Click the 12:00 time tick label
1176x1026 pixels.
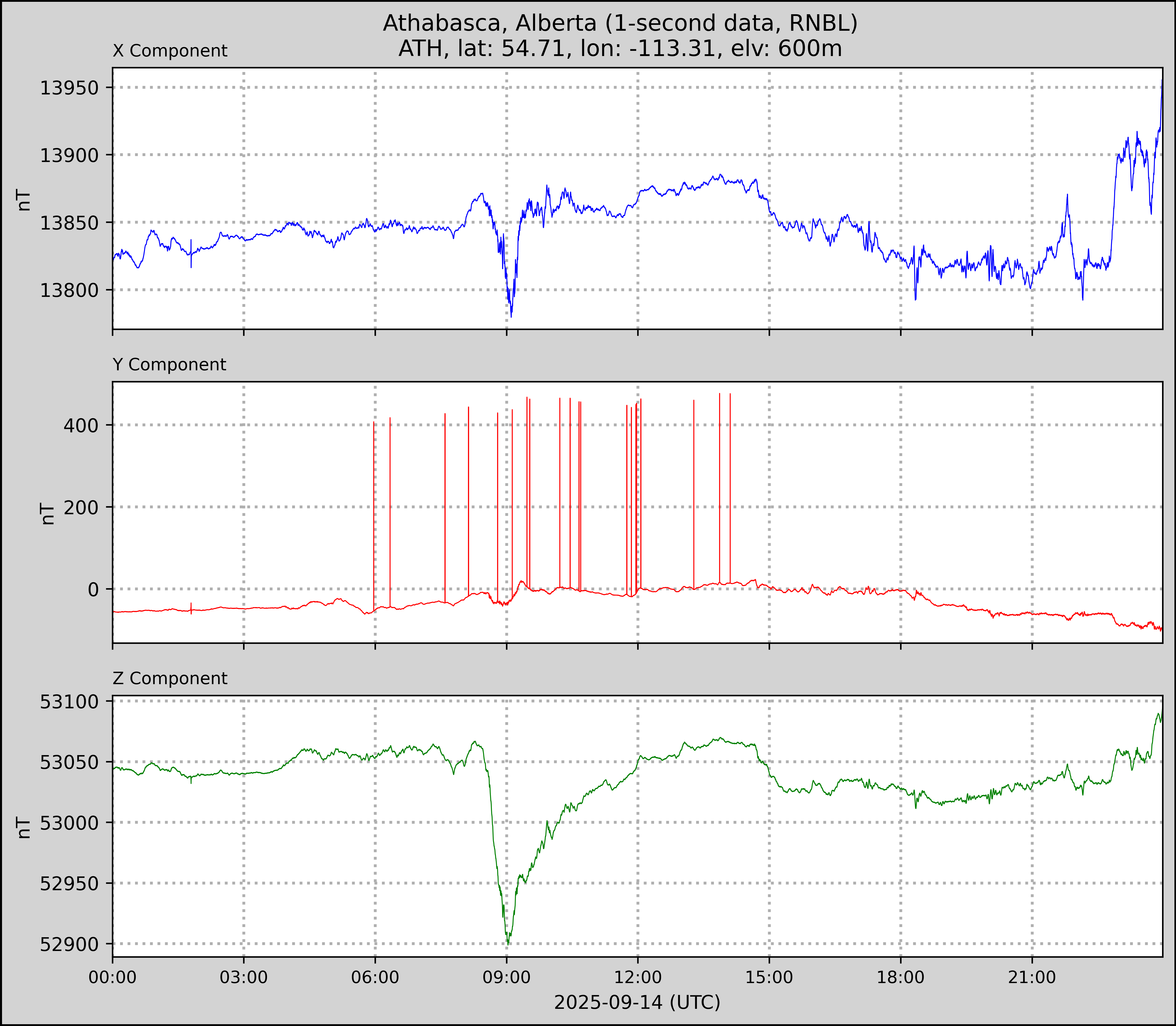pyautogui.click(x=638, y=977)
